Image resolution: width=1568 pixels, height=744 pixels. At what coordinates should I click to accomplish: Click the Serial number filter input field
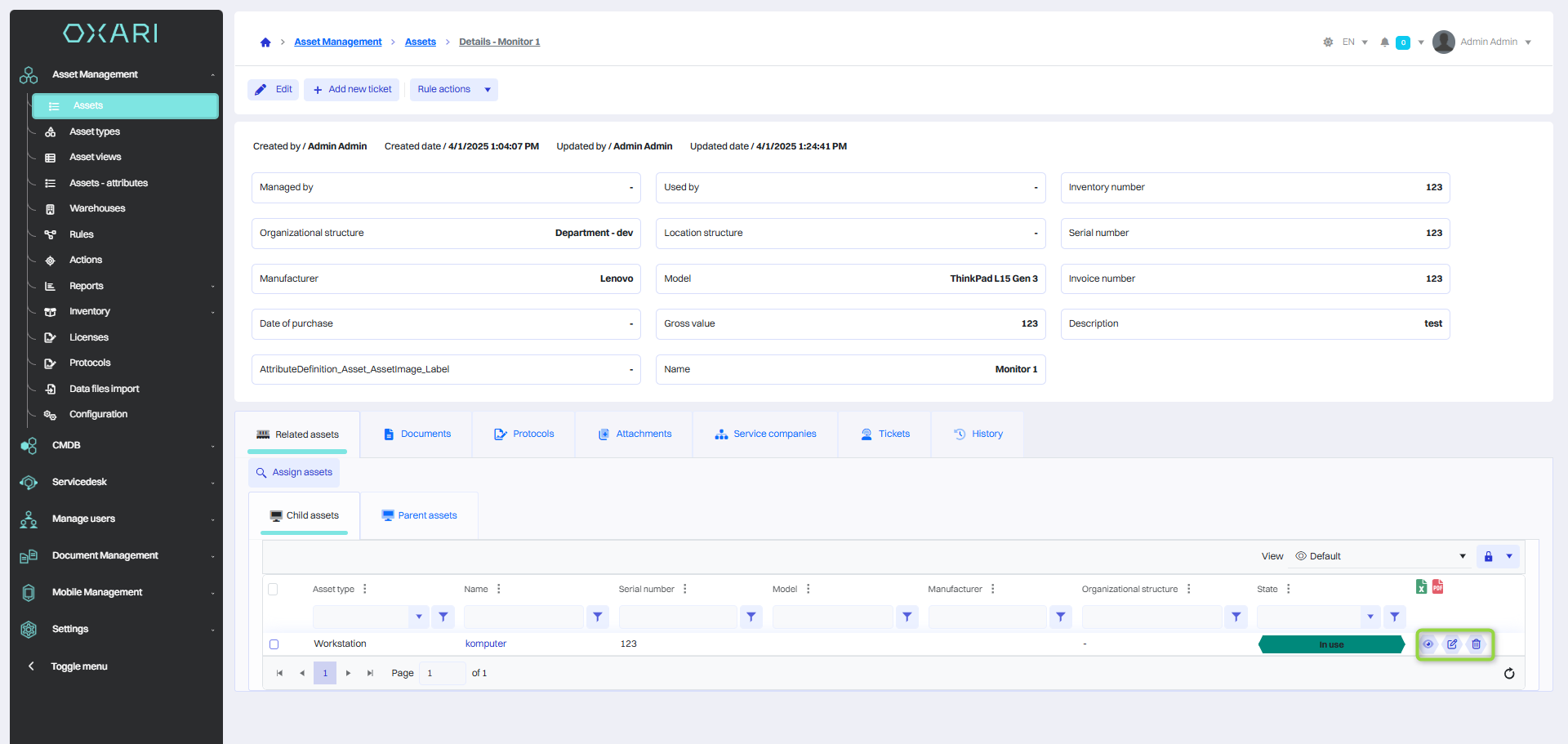click(678, 617)
